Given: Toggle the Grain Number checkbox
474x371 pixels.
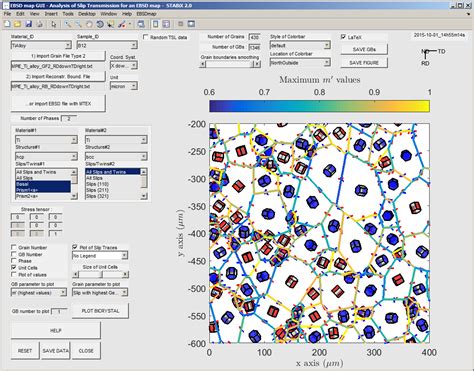Looking at the screenshot, I should tap(14, 247).
